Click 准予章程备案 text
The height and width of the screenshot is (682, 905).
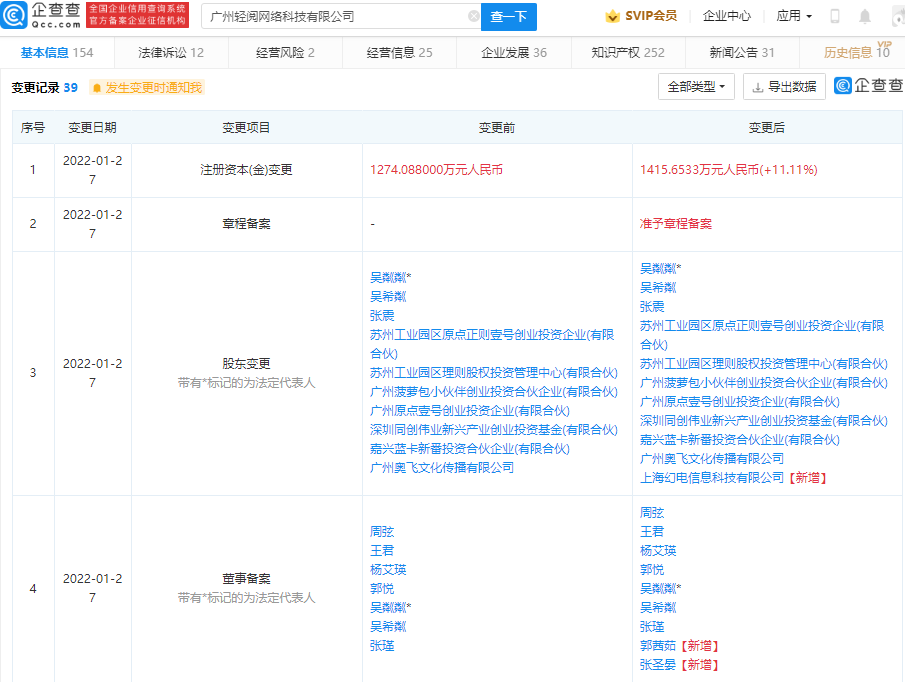pos(675,223)
